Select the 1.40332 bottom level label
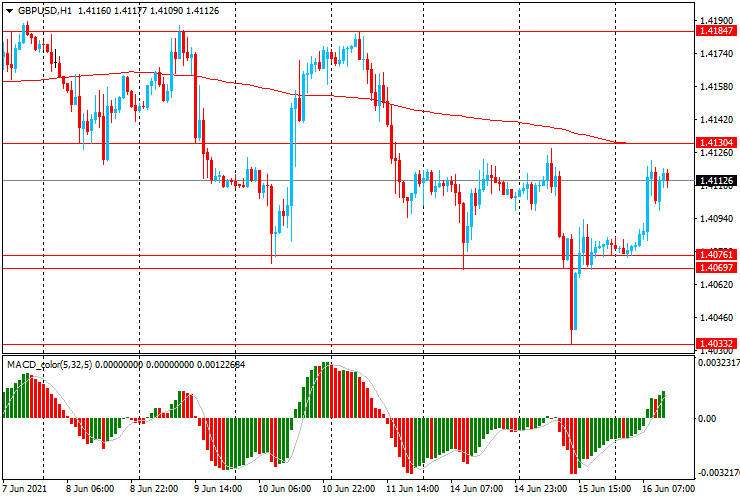 coord(716,344)
